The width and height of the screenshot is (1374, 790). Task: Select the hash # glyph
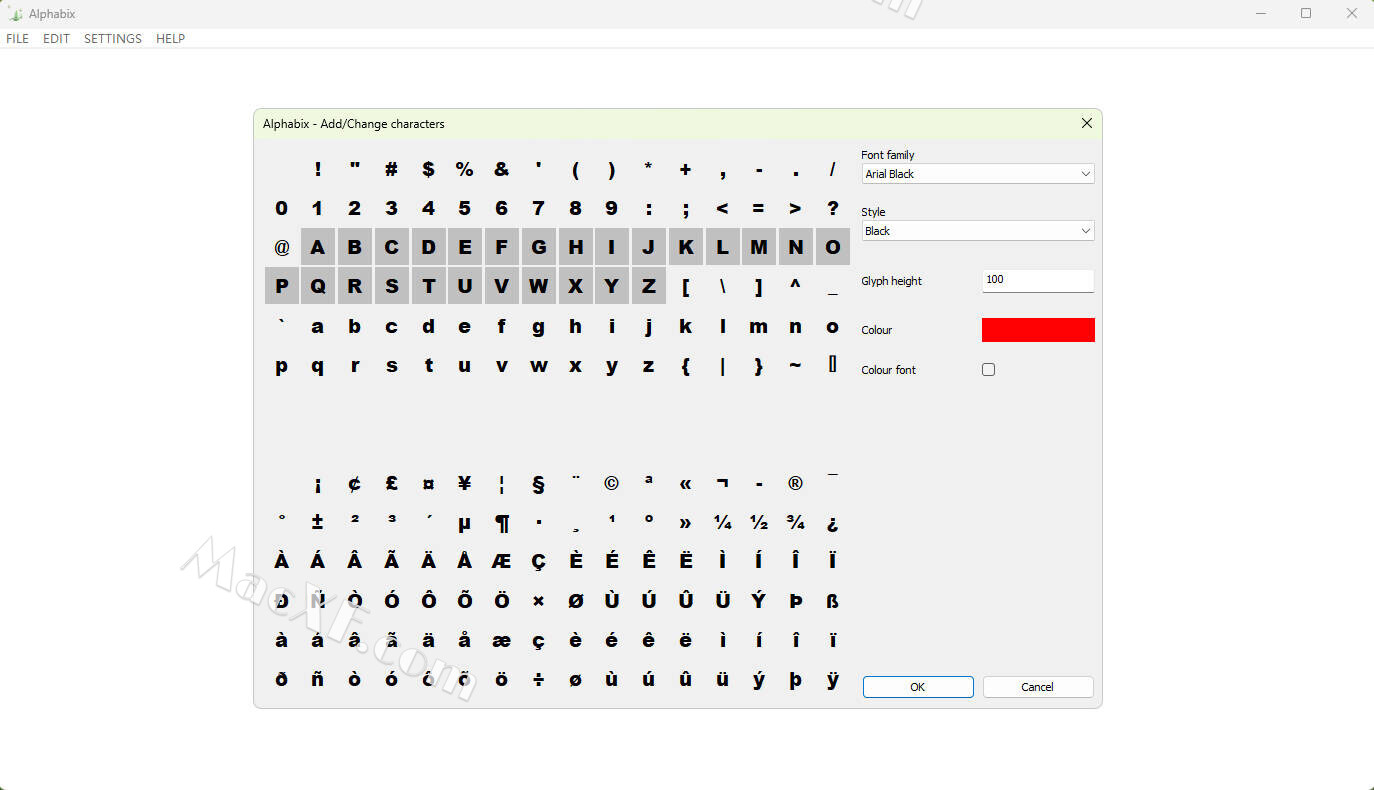coord(391,169)
